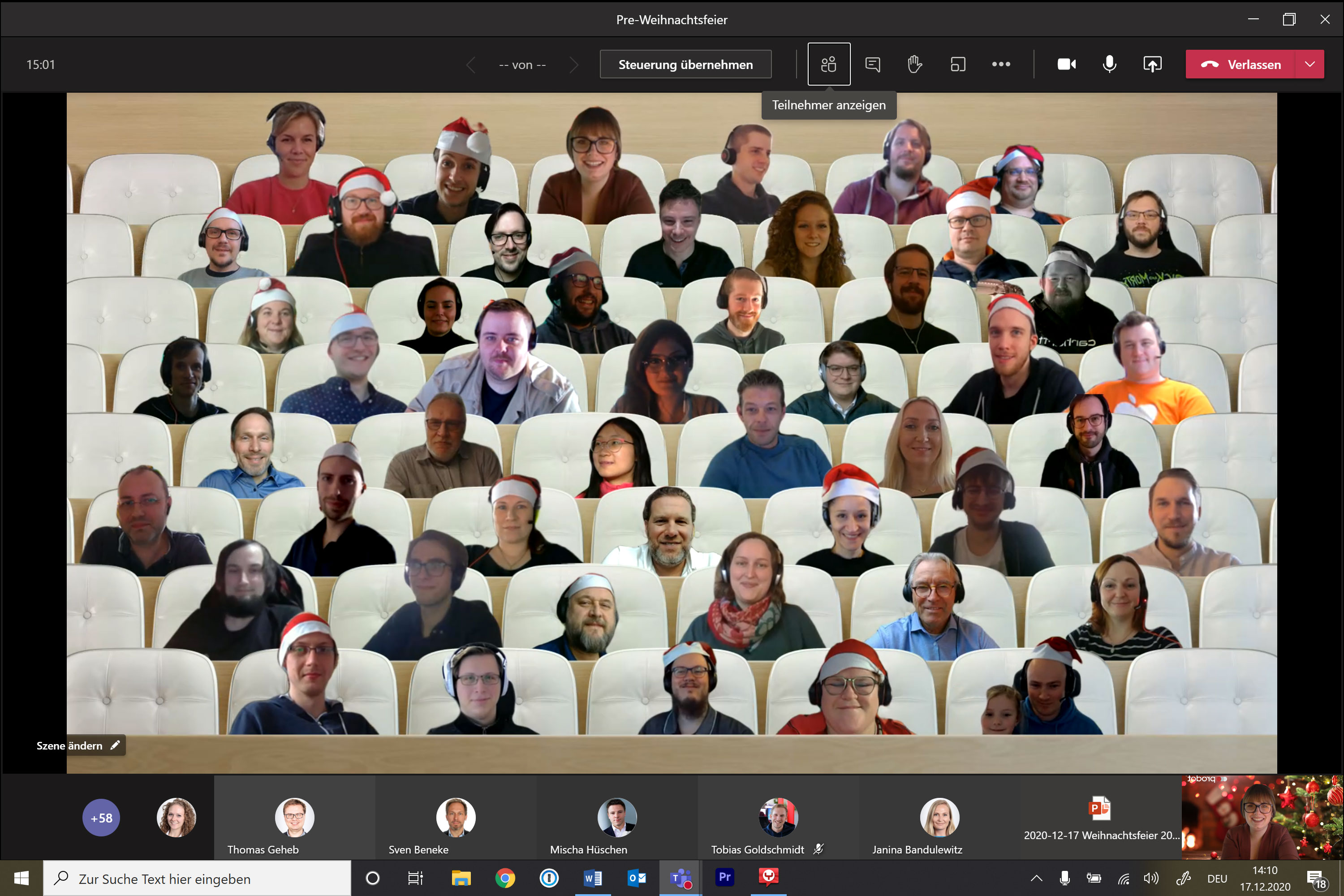Restore down the Teams meeting window

tap(1289, 19)
